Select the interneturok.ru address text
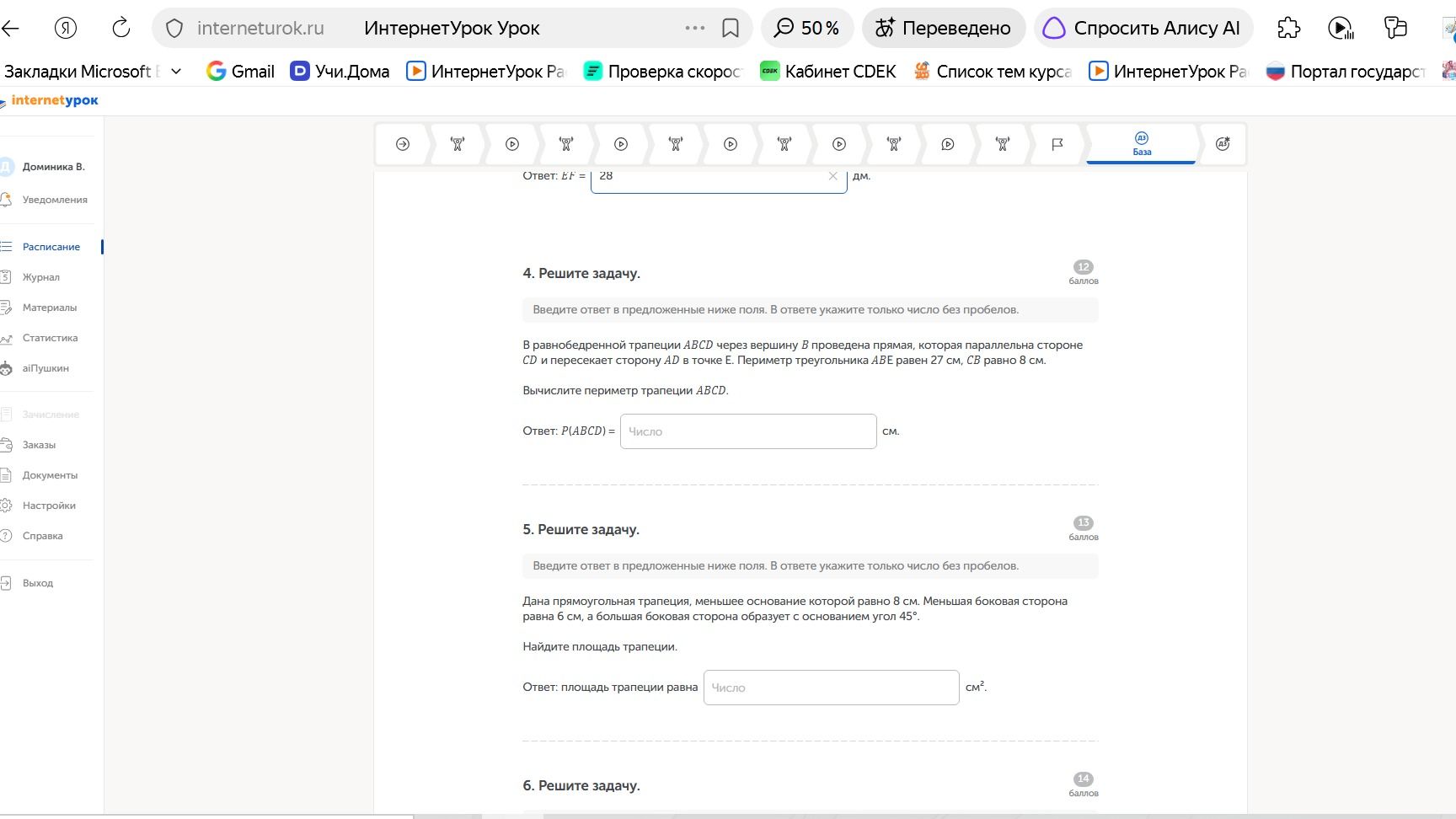 click(260, 28)
